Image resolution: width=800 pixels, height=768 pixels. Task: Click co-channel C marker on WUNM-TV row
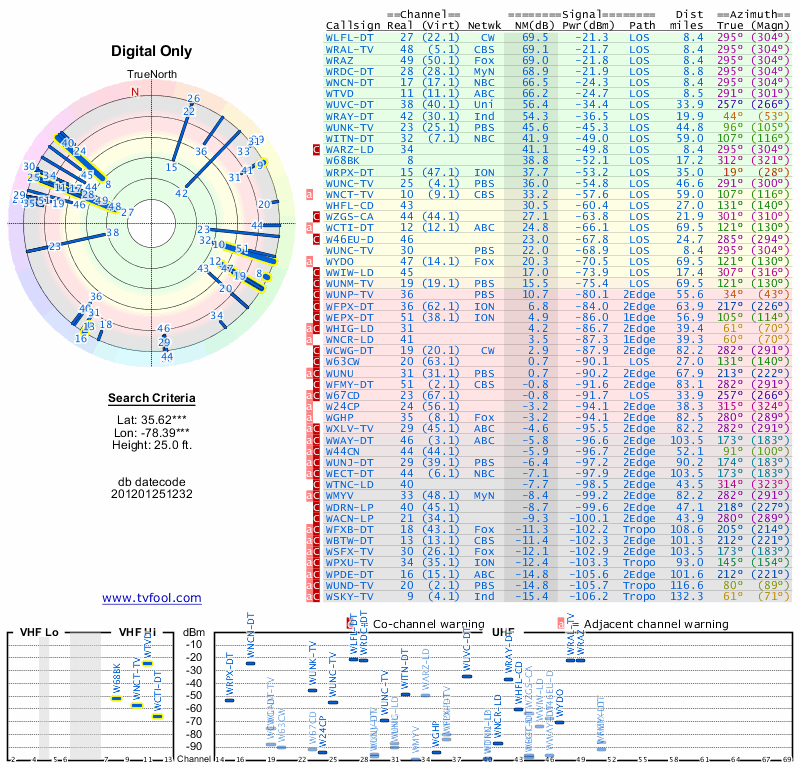[x=316, y=283]
